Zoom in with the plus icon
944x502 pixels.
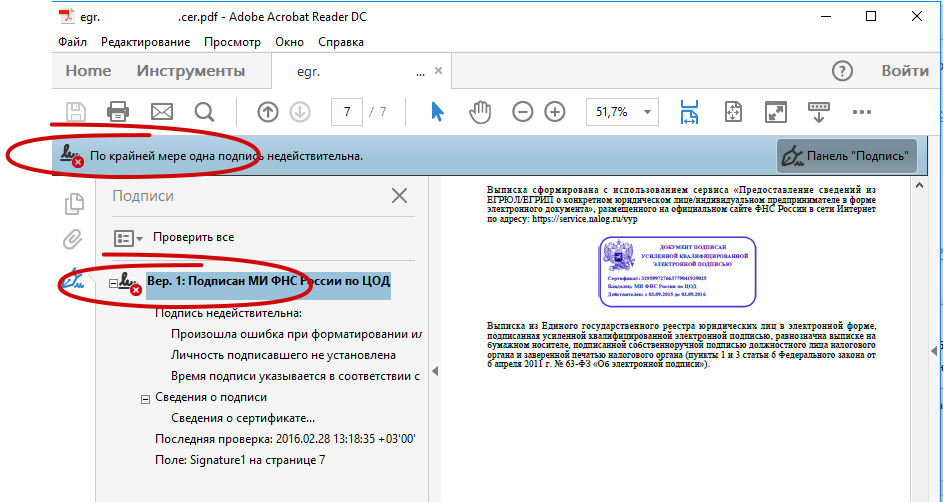pyautogui.click(x=555, y=112)
